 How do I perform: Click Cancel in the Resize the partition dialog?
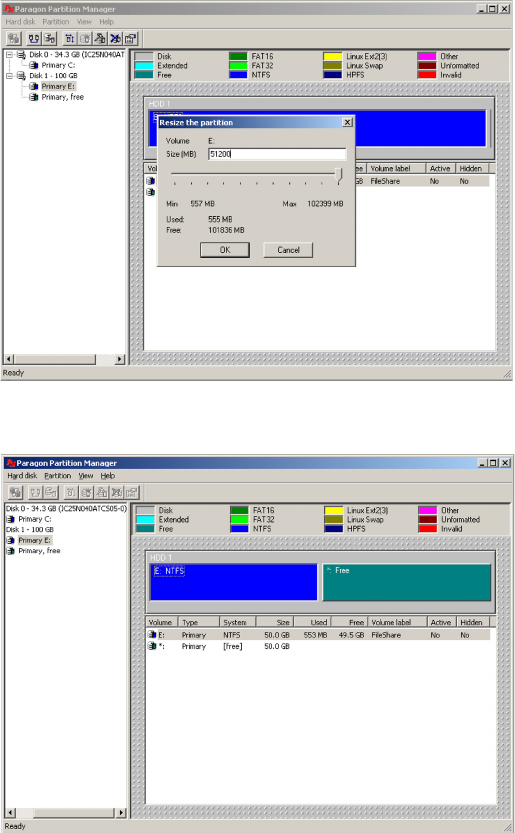click(x=288, y=250)
